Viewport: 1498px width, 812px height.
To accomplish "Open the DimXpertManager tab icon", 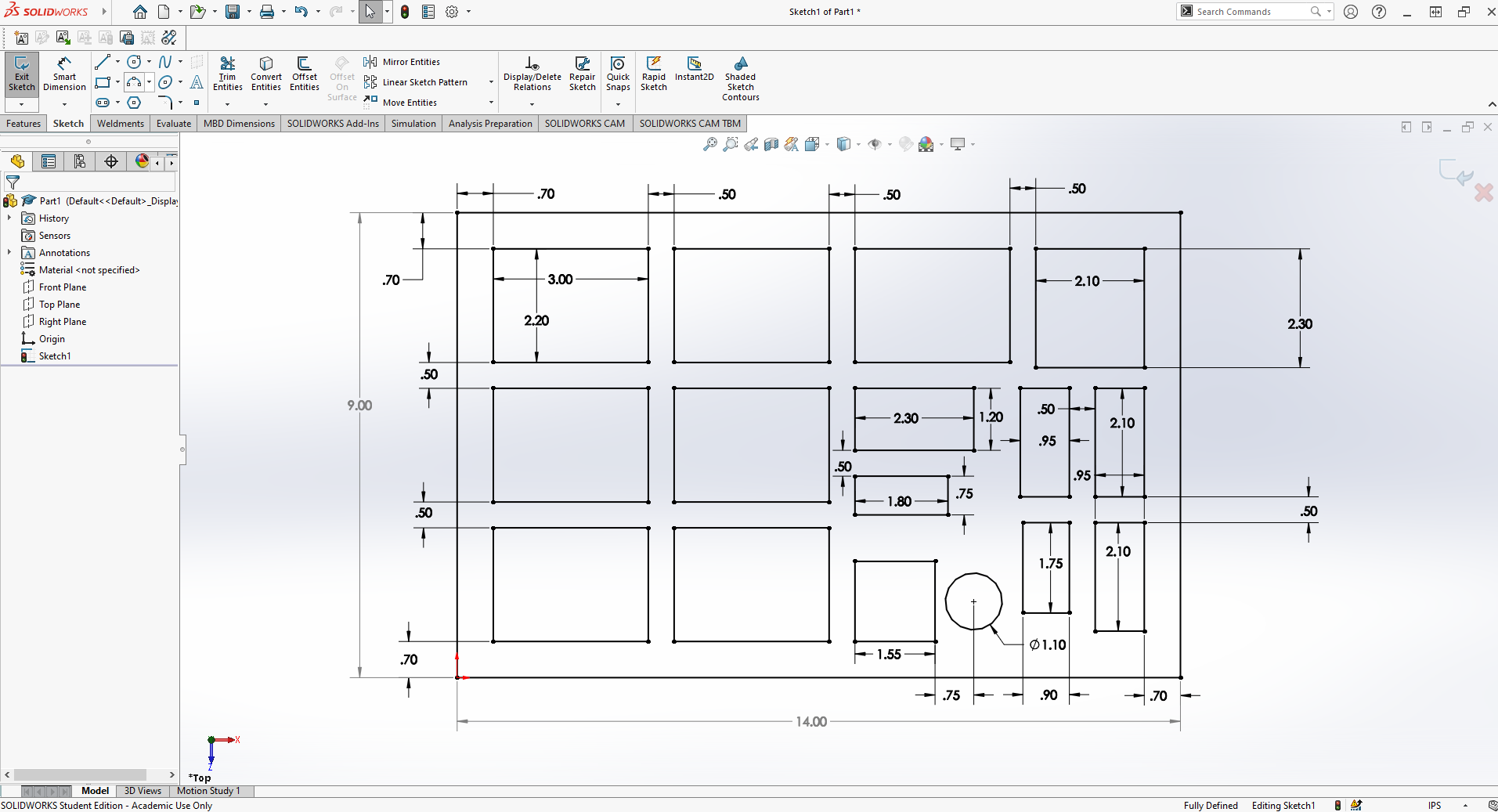I will click(111, 161).
